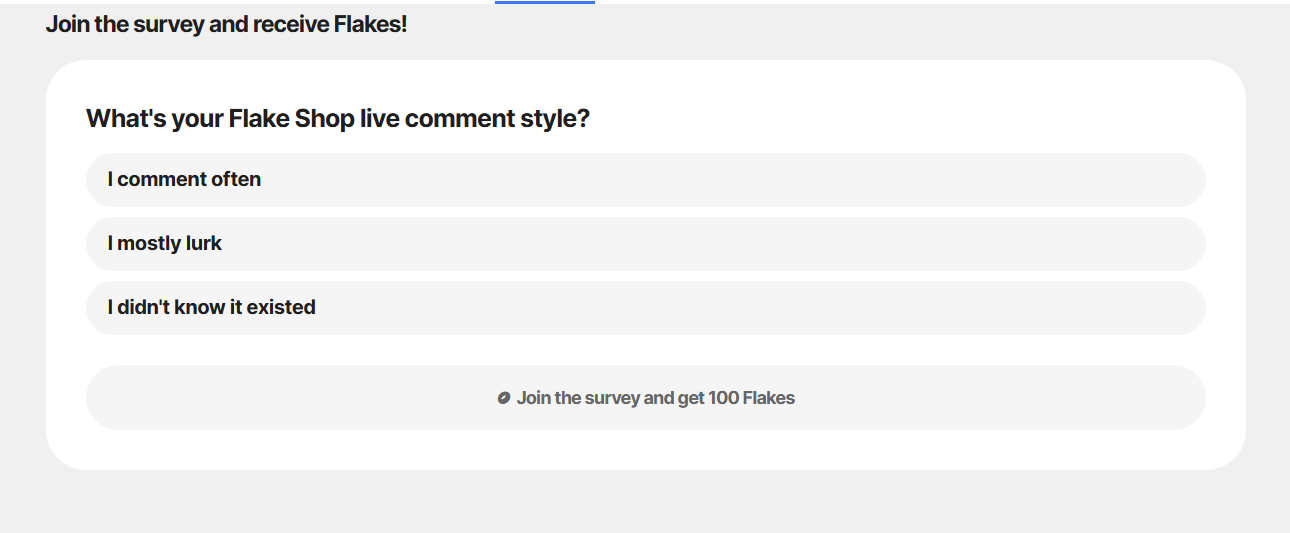Click the "I didn't know it existed" text label

[x=211, y=308]
